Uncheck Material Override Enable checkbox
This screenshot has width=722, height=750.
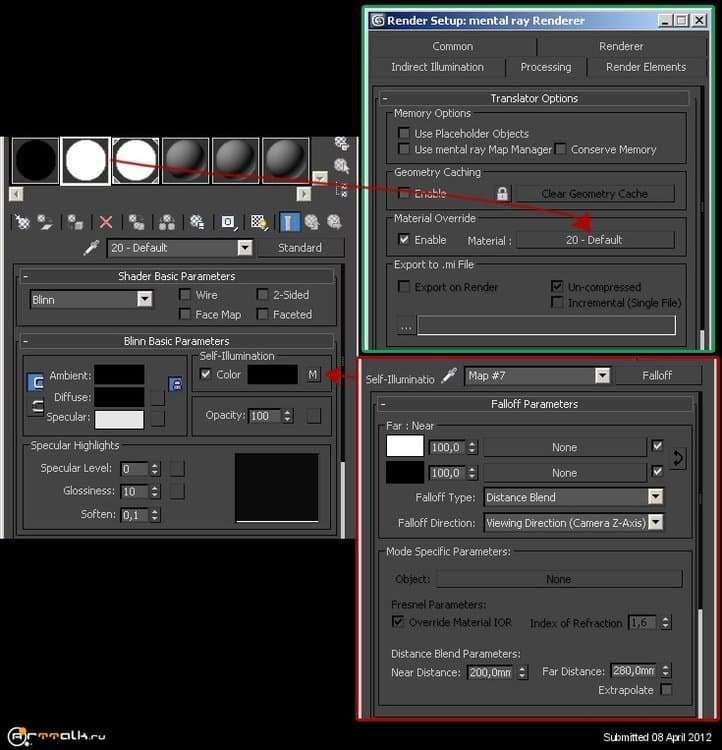[404, 239]
